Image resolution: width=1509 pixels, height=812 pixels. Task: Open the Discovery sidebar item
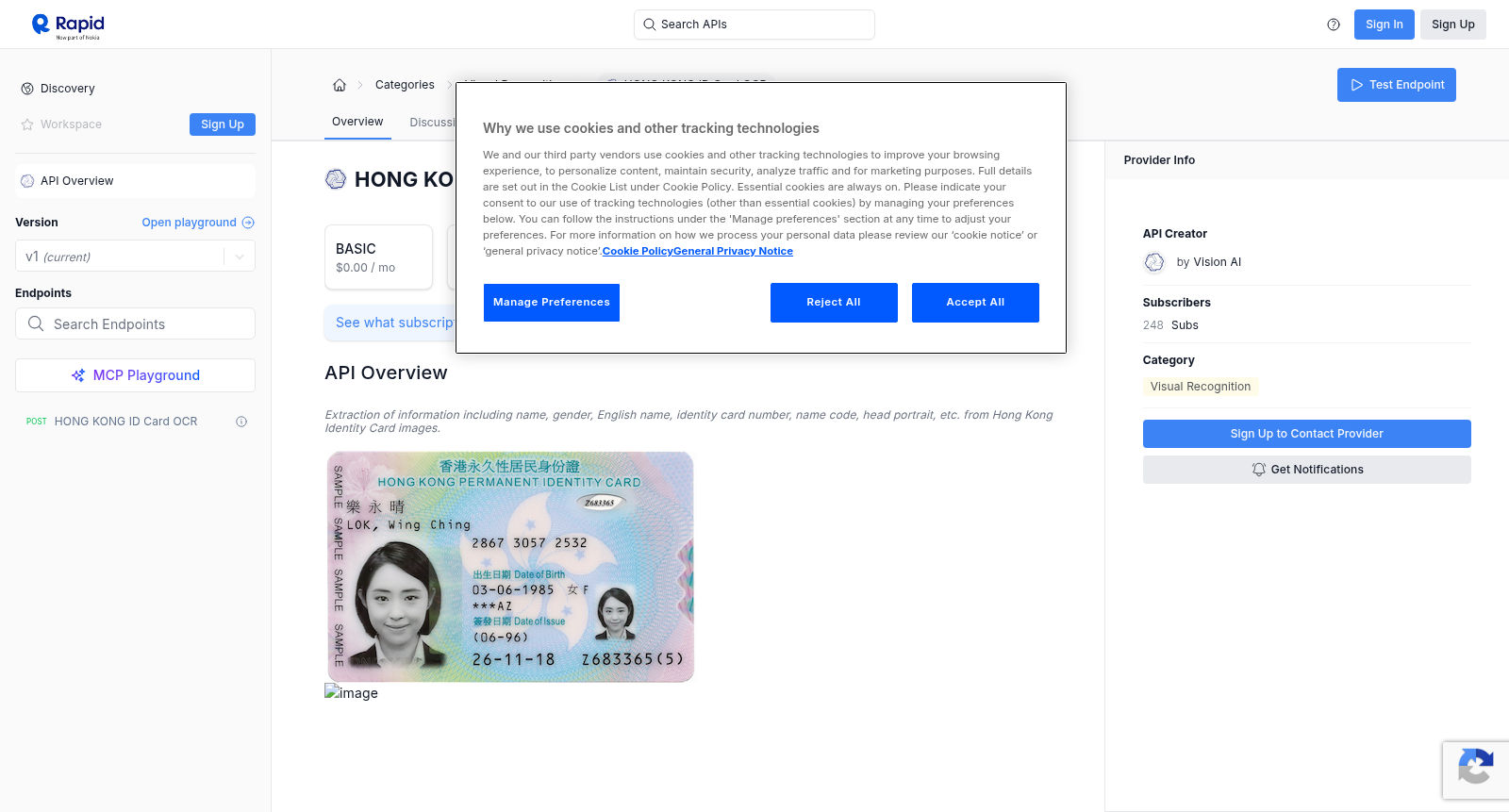coord(68,89)
